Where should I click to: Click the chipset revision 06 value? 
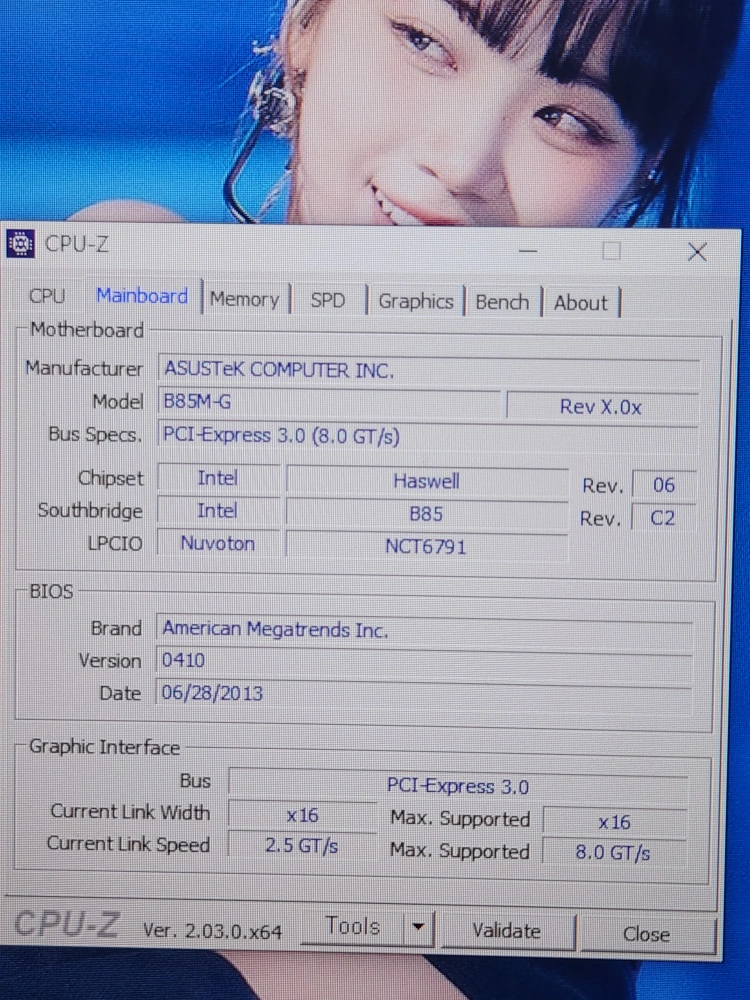(663, 485)
